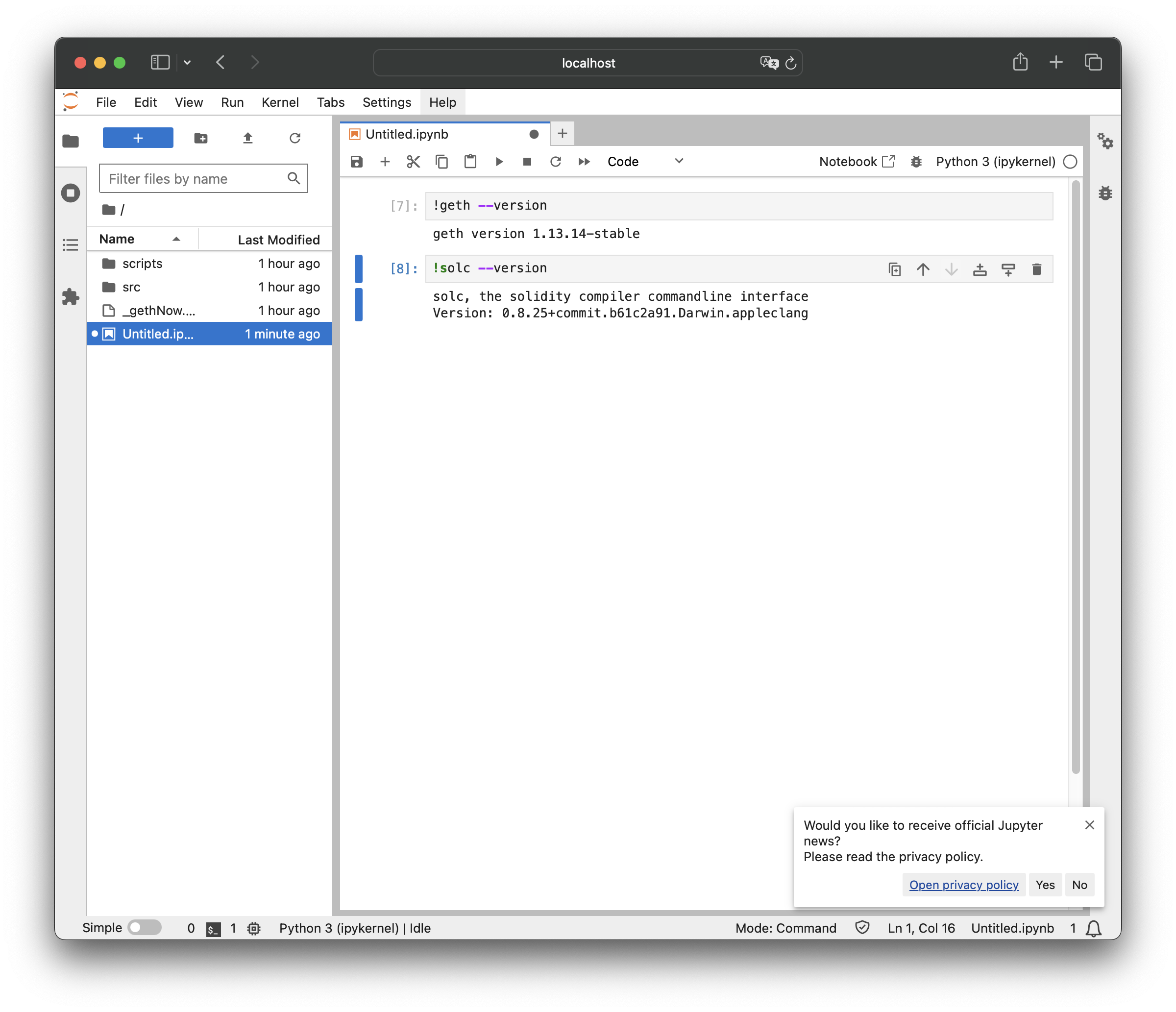Restart kernel and run all cells
Image resolution: width=1176 pixels, height=1012 pixels.
[584, 162]
